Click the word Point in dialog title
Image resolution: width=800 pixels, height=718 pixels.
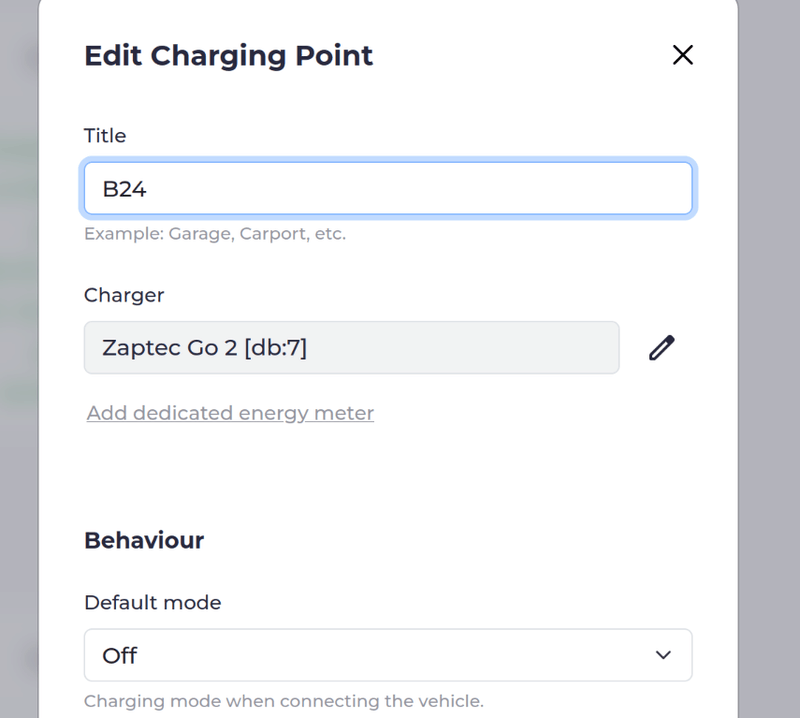tap(335, 55)
